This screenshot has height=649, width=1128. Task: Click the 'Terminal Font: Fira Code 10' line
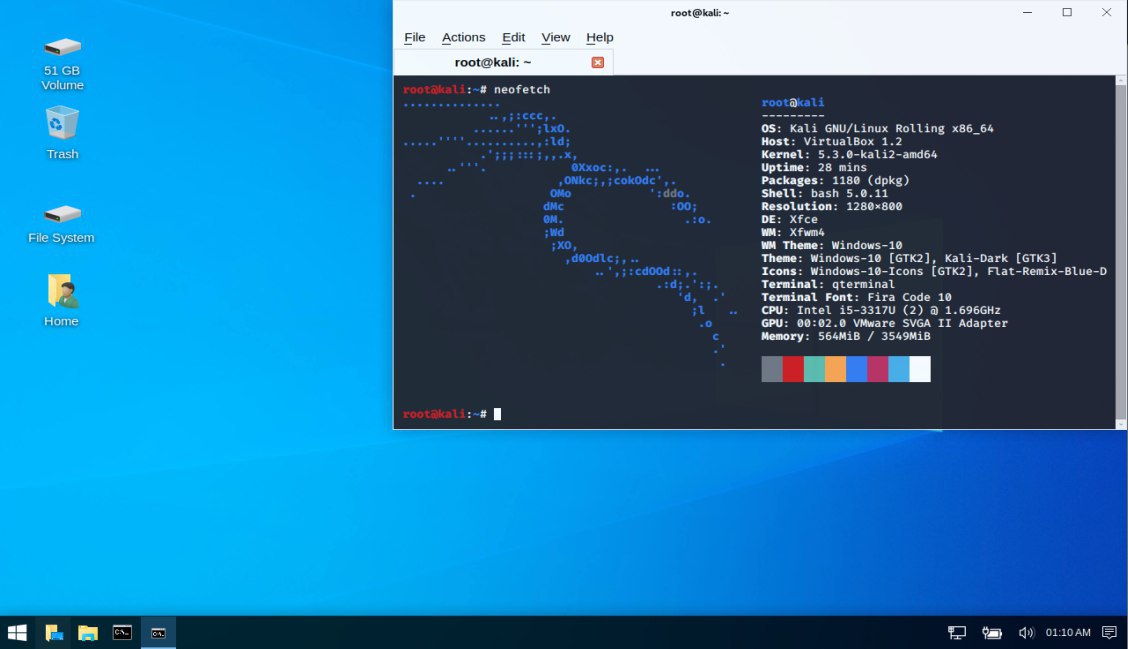point(856,297)
